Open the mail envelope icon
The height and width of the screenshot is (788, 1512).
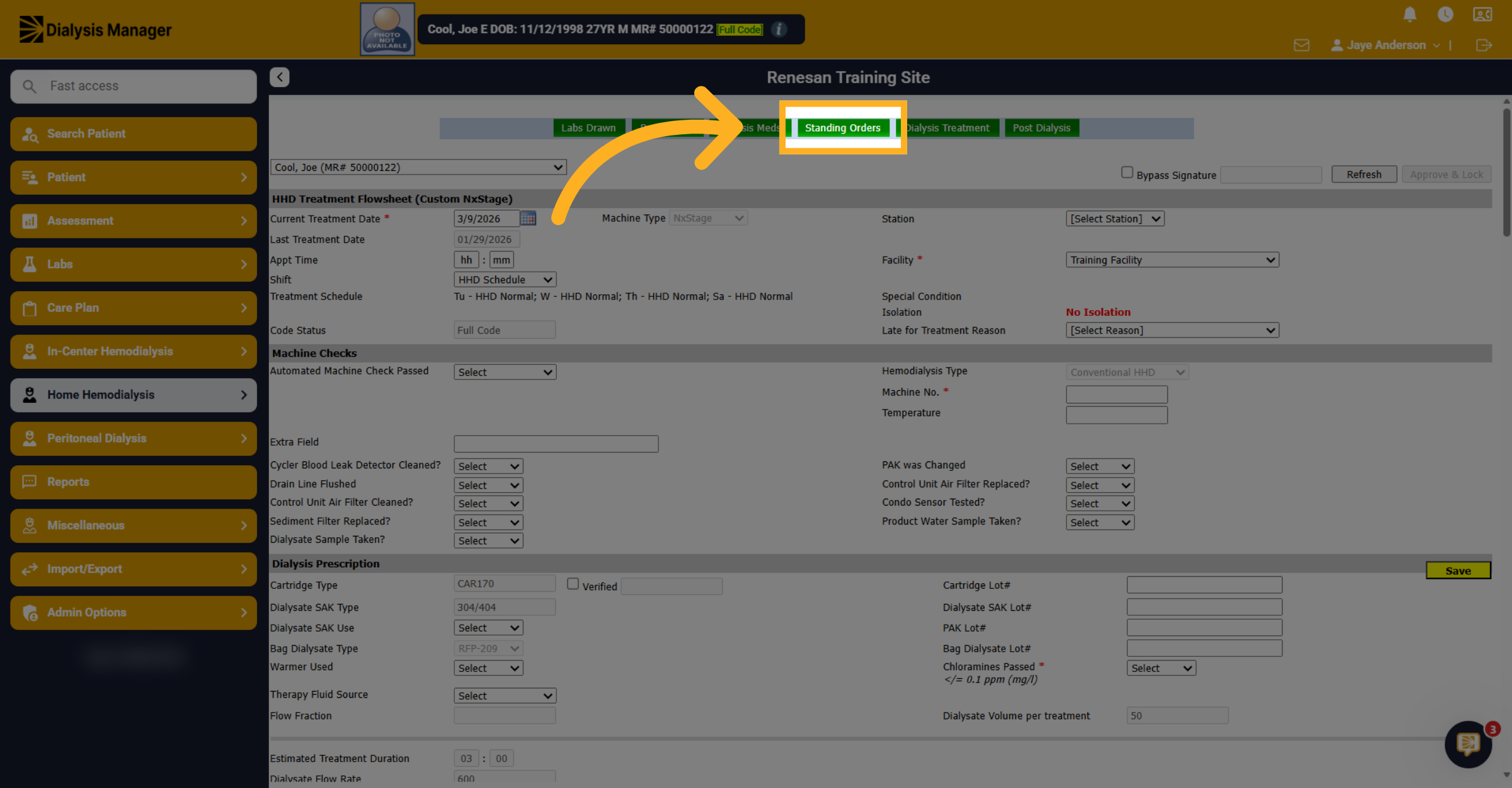point(1302,45)
